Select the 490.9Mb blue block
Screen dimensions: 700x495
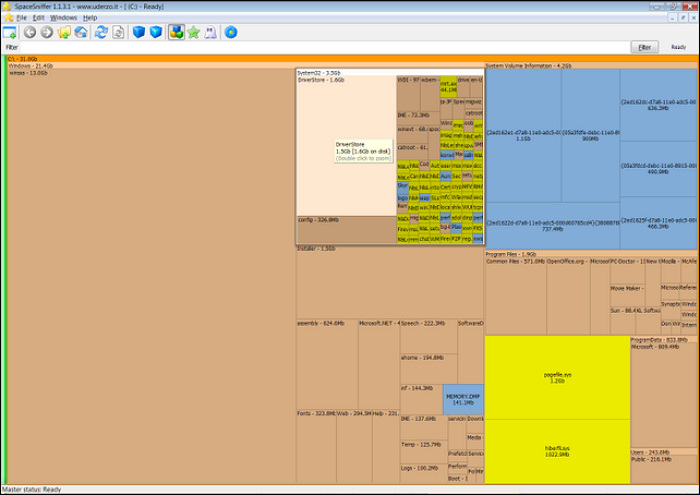click(x=658, y=169)
